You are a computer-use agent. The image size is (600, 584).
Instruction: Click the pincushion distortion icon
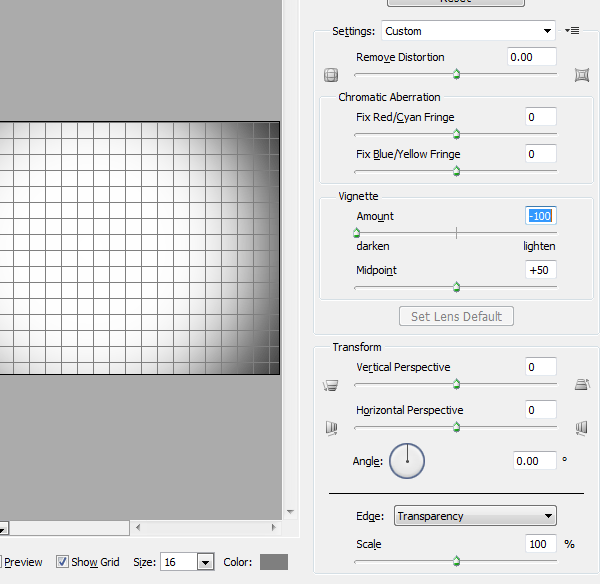(582, 75)
